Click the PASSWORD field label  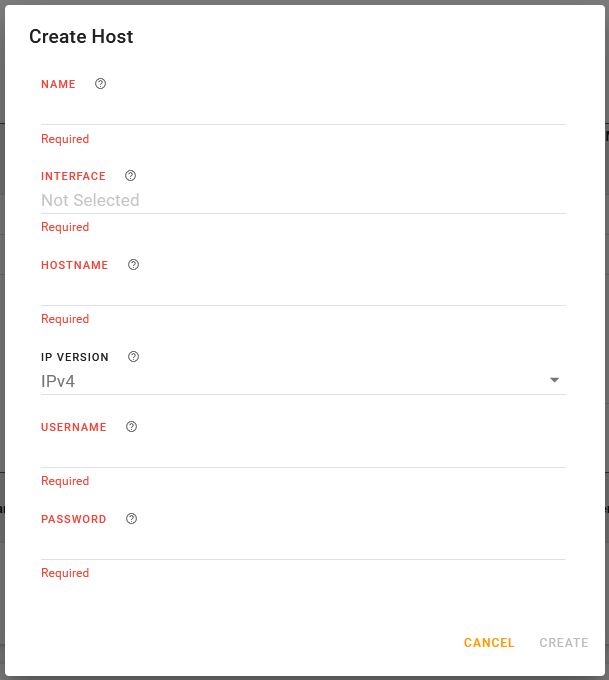(74, 520)
